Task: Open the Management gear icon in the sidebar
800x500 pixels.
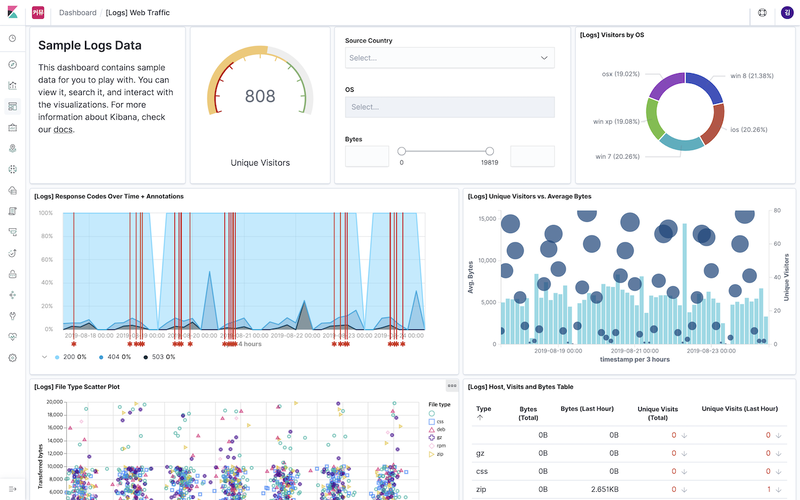Action: coord(13,358)
